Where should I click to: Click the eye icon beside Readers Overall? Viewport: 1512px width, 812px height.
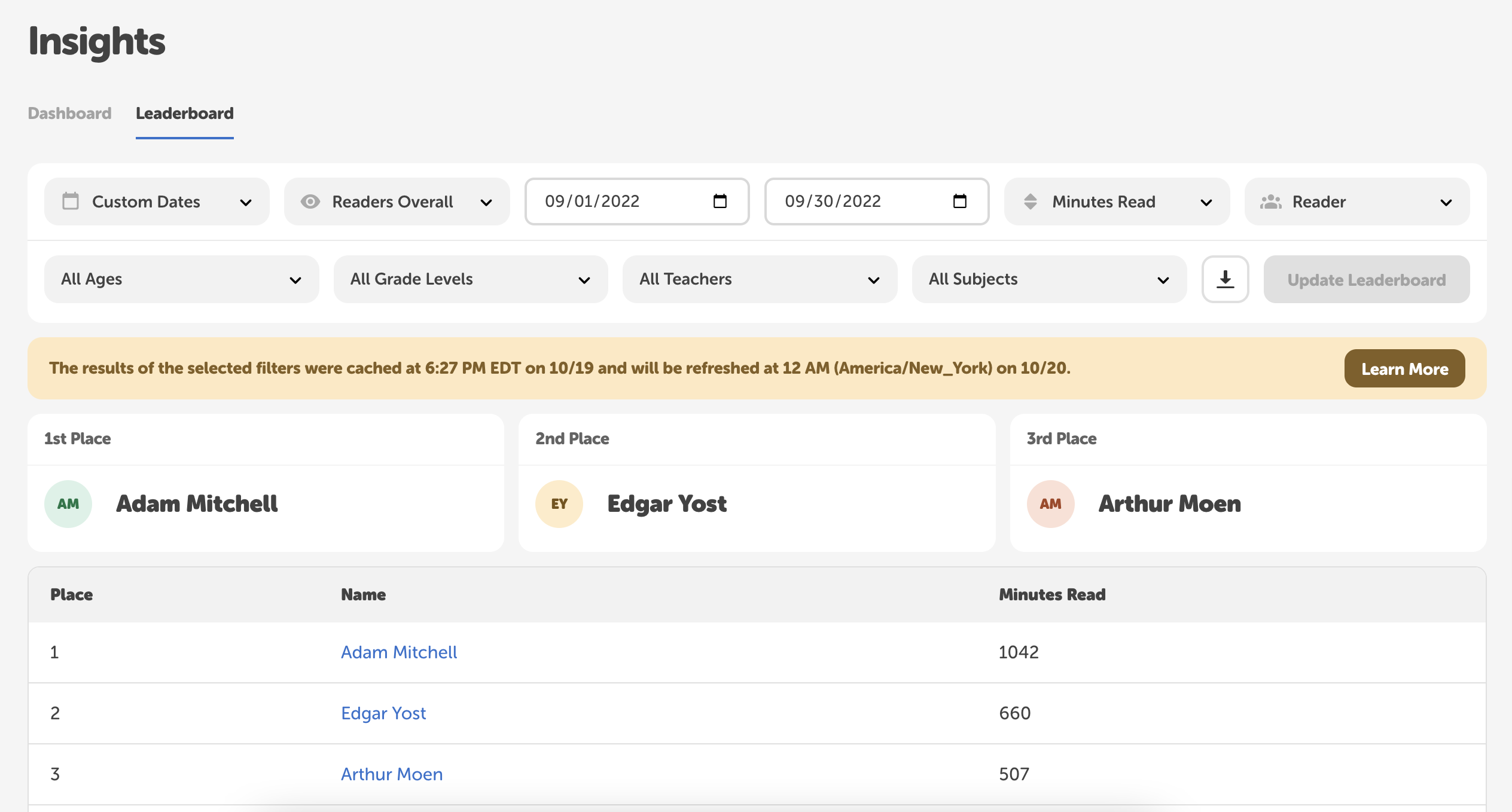310,202
